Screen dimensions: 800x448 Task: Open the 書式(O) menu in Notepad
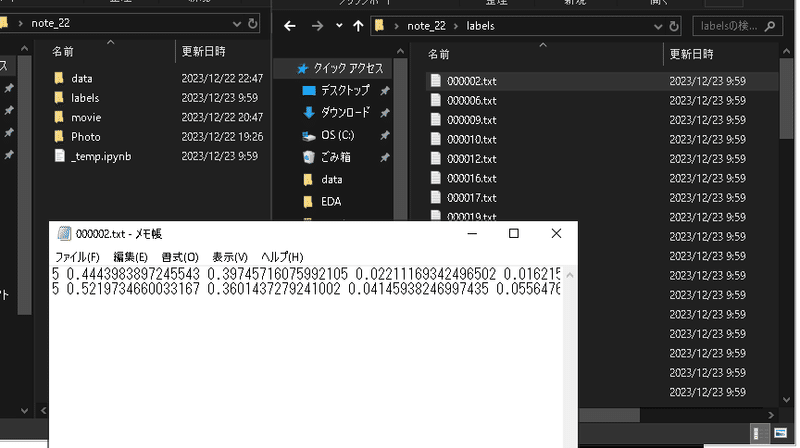(x=180, y=257)
